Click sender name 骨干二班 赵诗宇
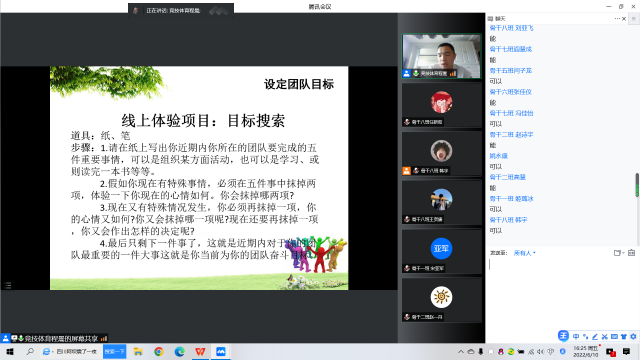The image size is (640, 360). 511,134
